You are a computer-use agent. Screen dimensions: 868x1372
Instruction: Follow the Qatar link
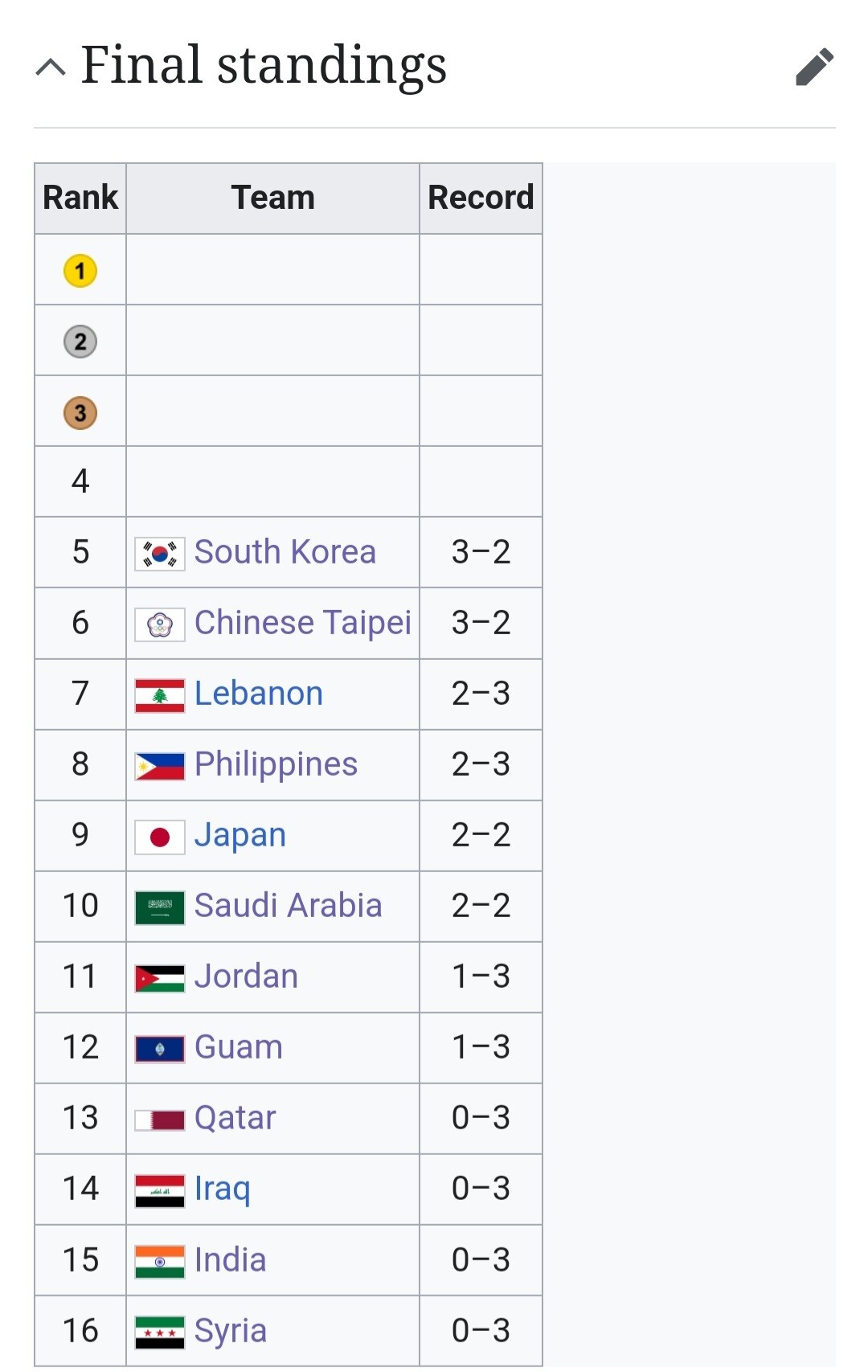pyautogui.click(x=235, y=1118)
